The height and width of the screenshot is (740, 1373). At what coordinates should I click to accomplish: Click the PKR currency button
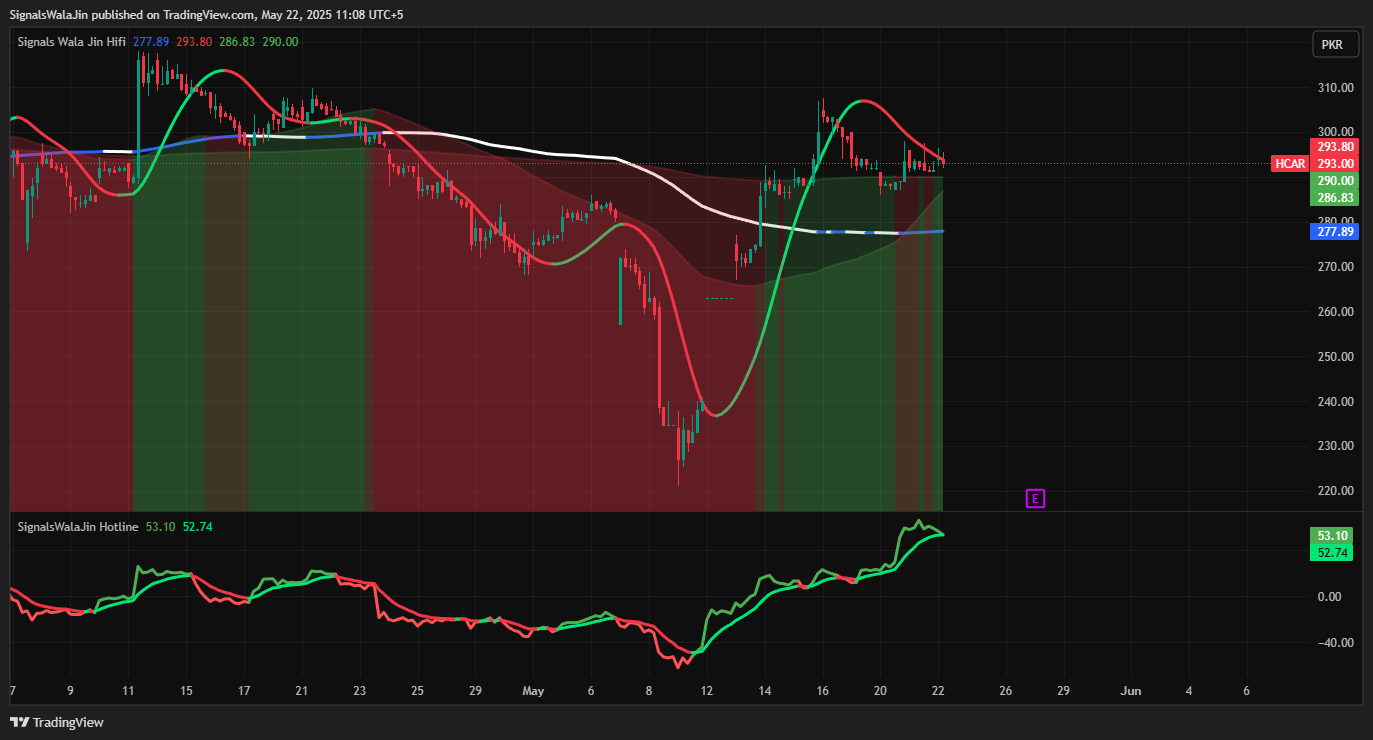click(1335, 45)
